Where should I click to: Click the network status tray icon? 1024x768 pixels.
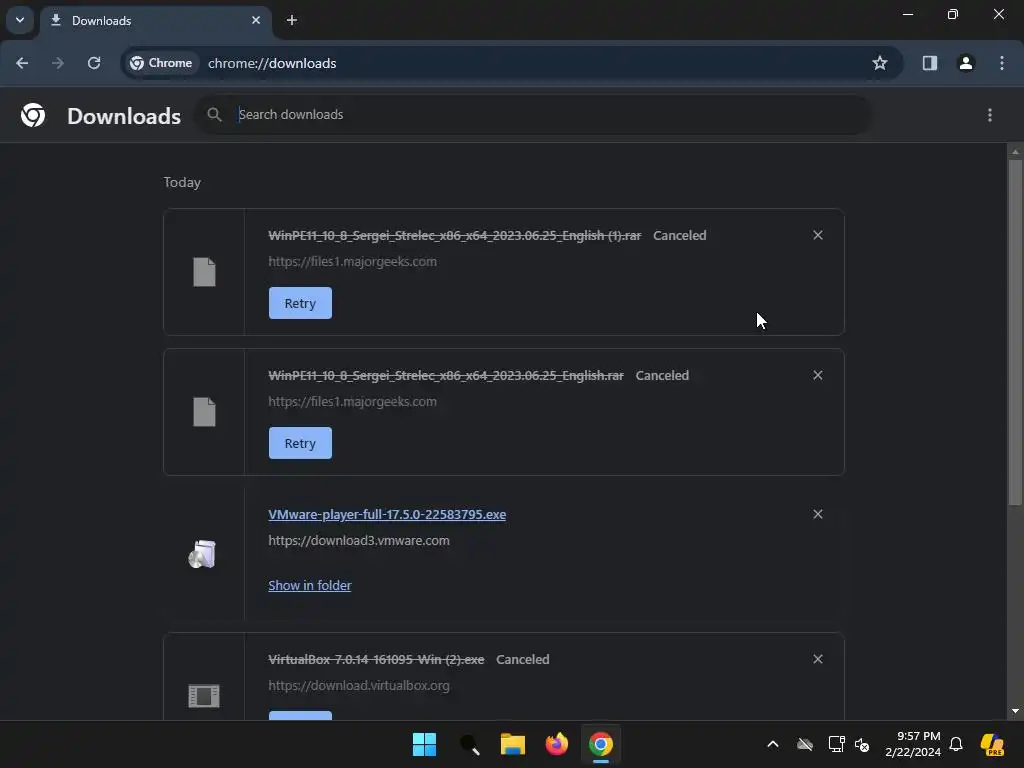point(837,744)
